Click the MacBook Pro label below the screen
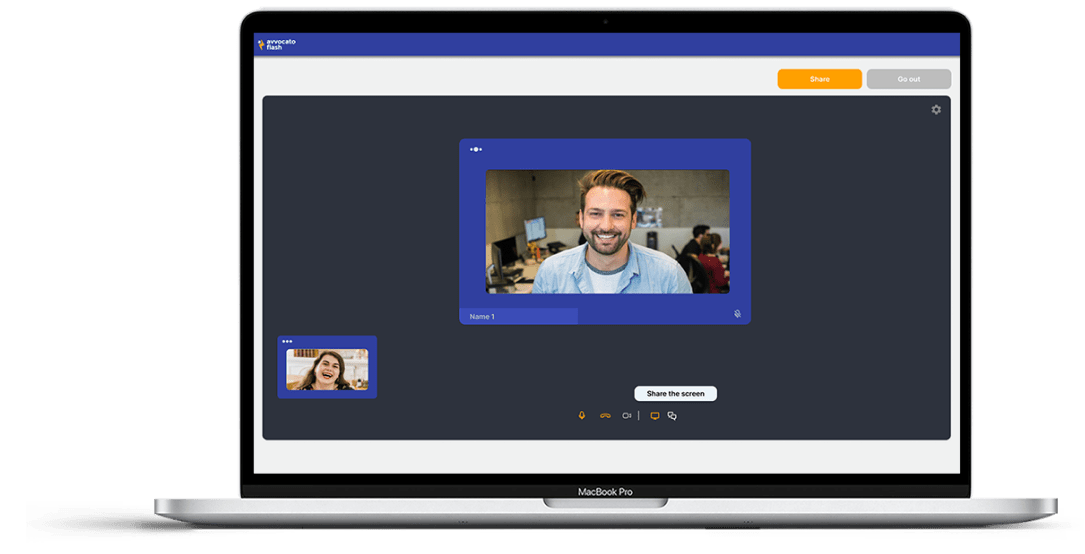 [x=605, y=492]
